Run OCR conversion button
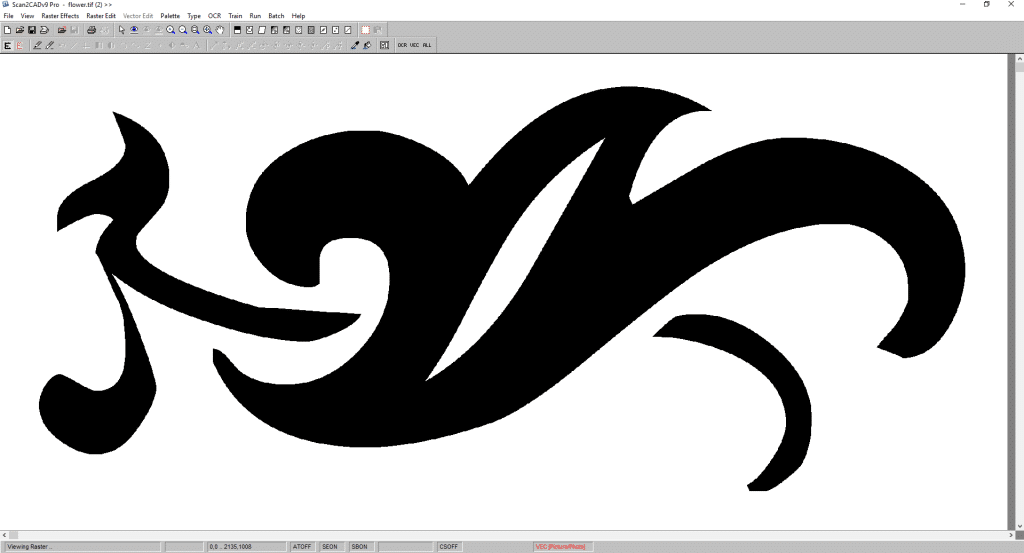This screenshot has height=553, width=1024. [x=402, y=46]
